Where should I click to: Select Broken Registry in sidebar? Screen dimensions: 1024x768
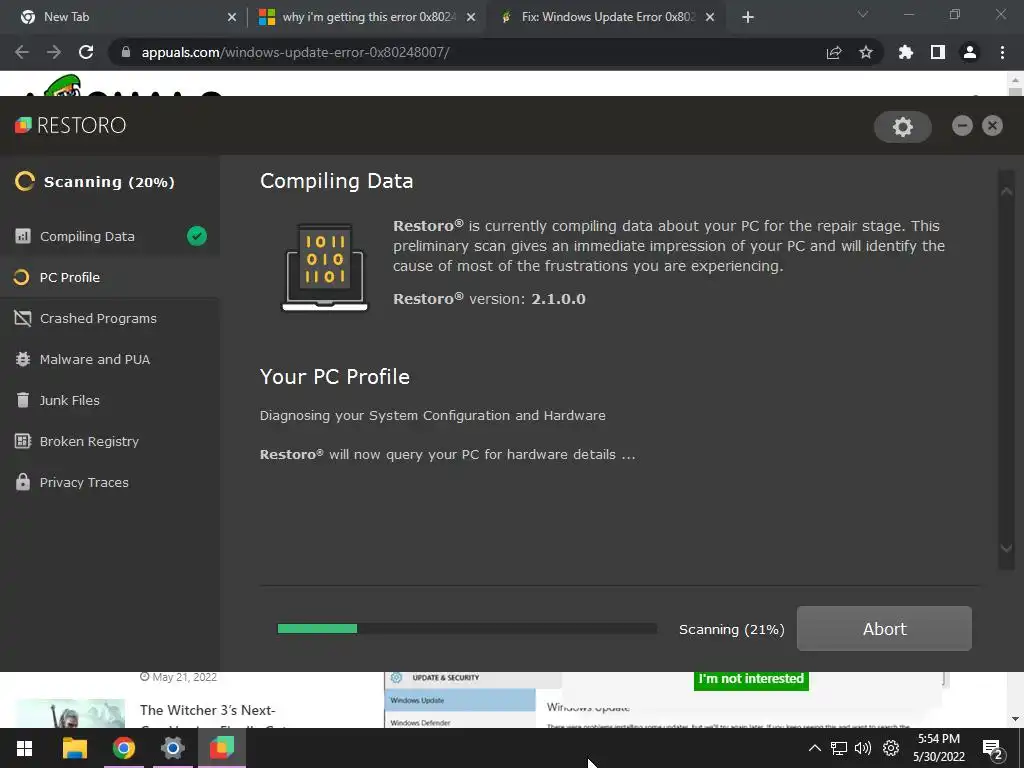(x=110, y=441)
